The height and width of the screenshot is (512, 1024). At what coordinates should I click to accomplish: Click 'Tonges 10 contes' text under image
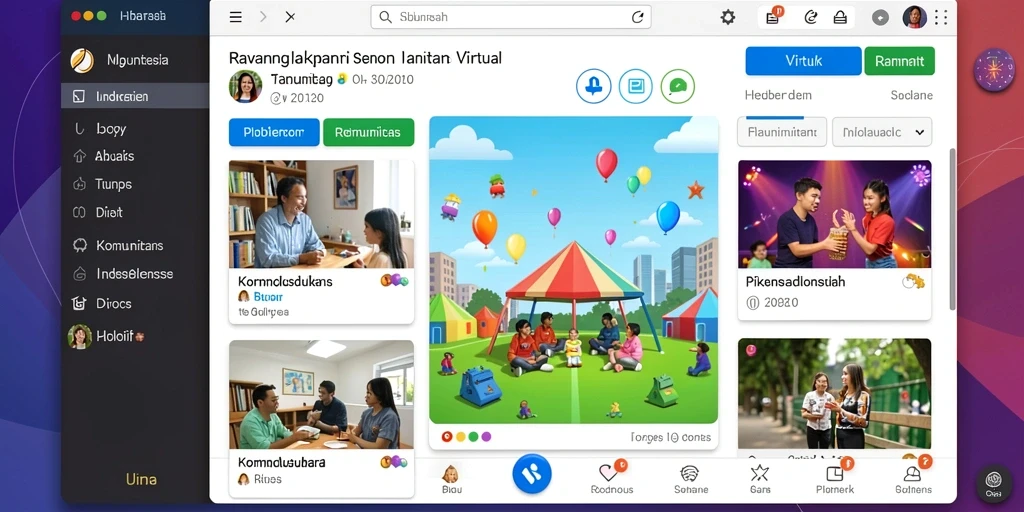click(670, 437)
